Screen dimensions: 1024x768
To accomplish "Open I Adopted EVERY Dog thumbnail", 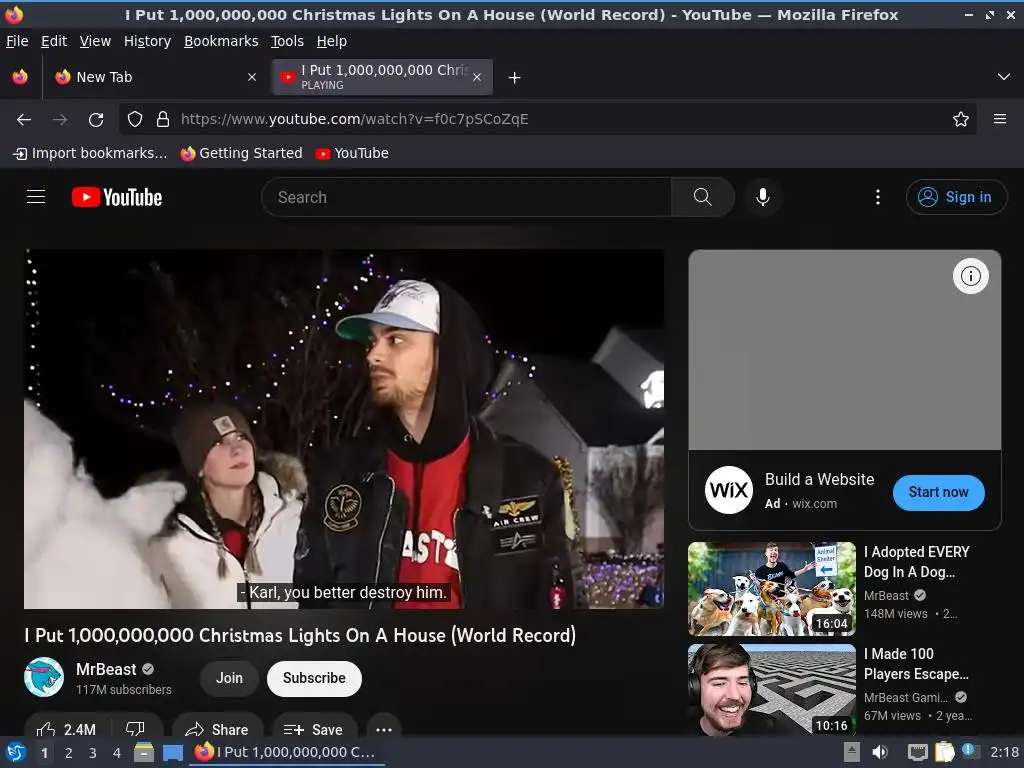I will click(772, 589).
